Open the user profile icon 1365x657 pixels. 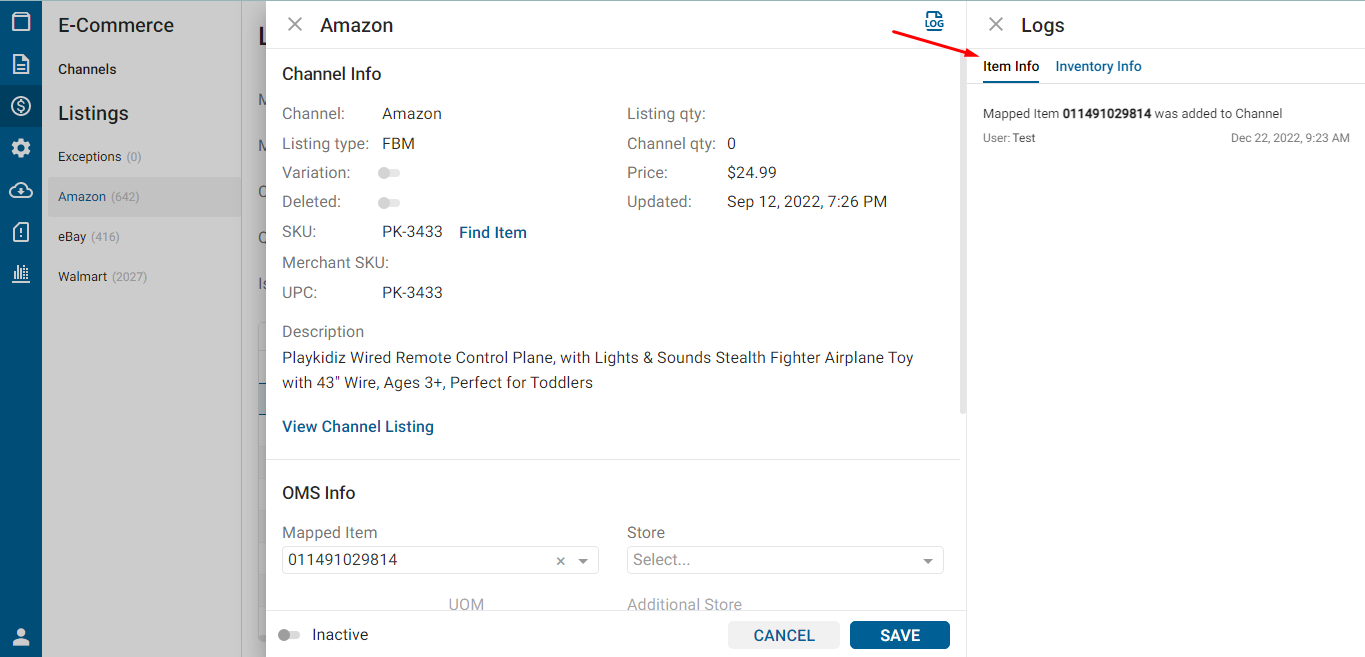click(x=21, y=637)
